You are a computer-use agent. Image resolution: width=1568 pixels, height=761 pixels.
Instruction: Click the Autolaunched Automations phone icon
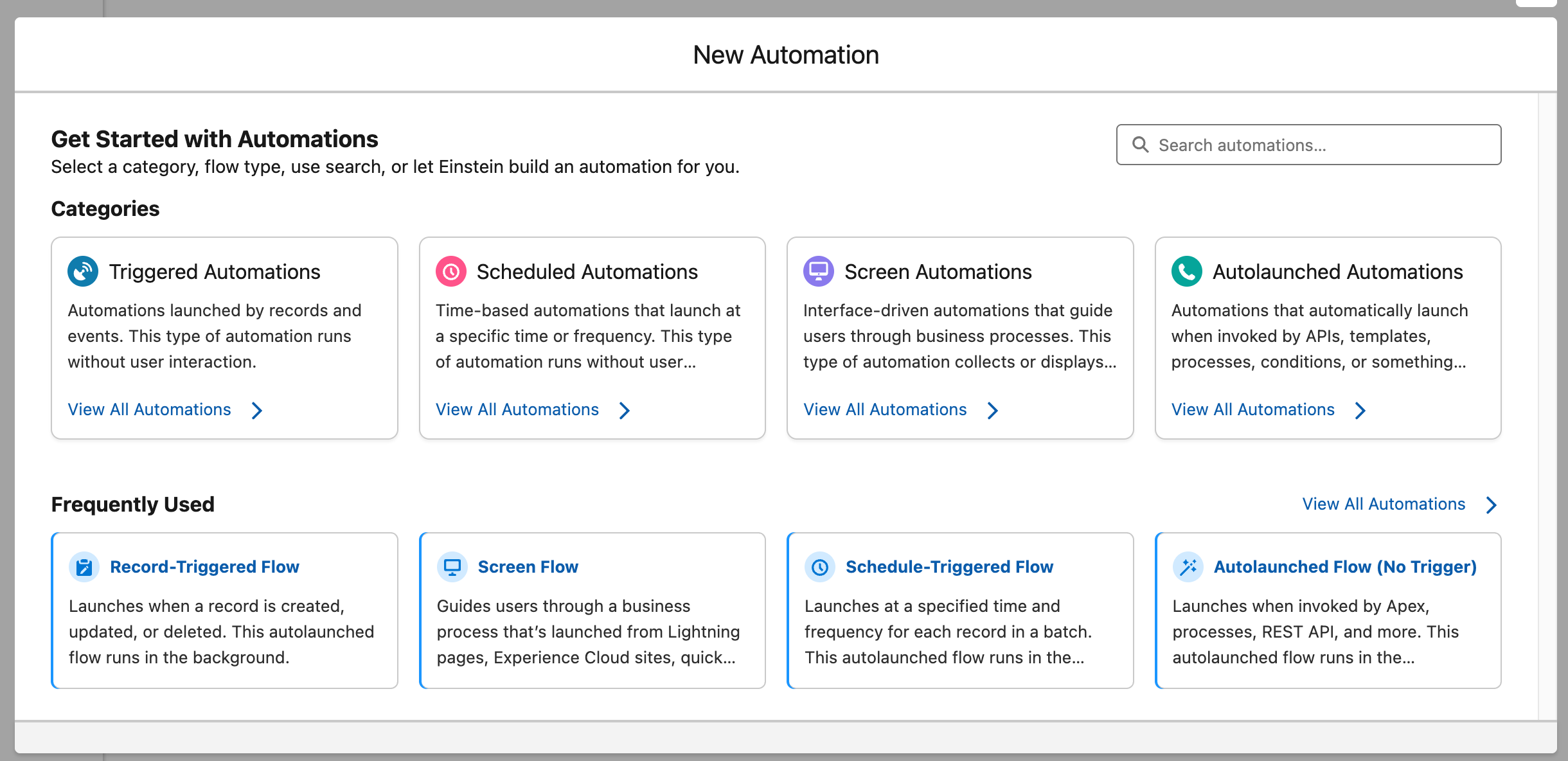[x=1187, y=271]
